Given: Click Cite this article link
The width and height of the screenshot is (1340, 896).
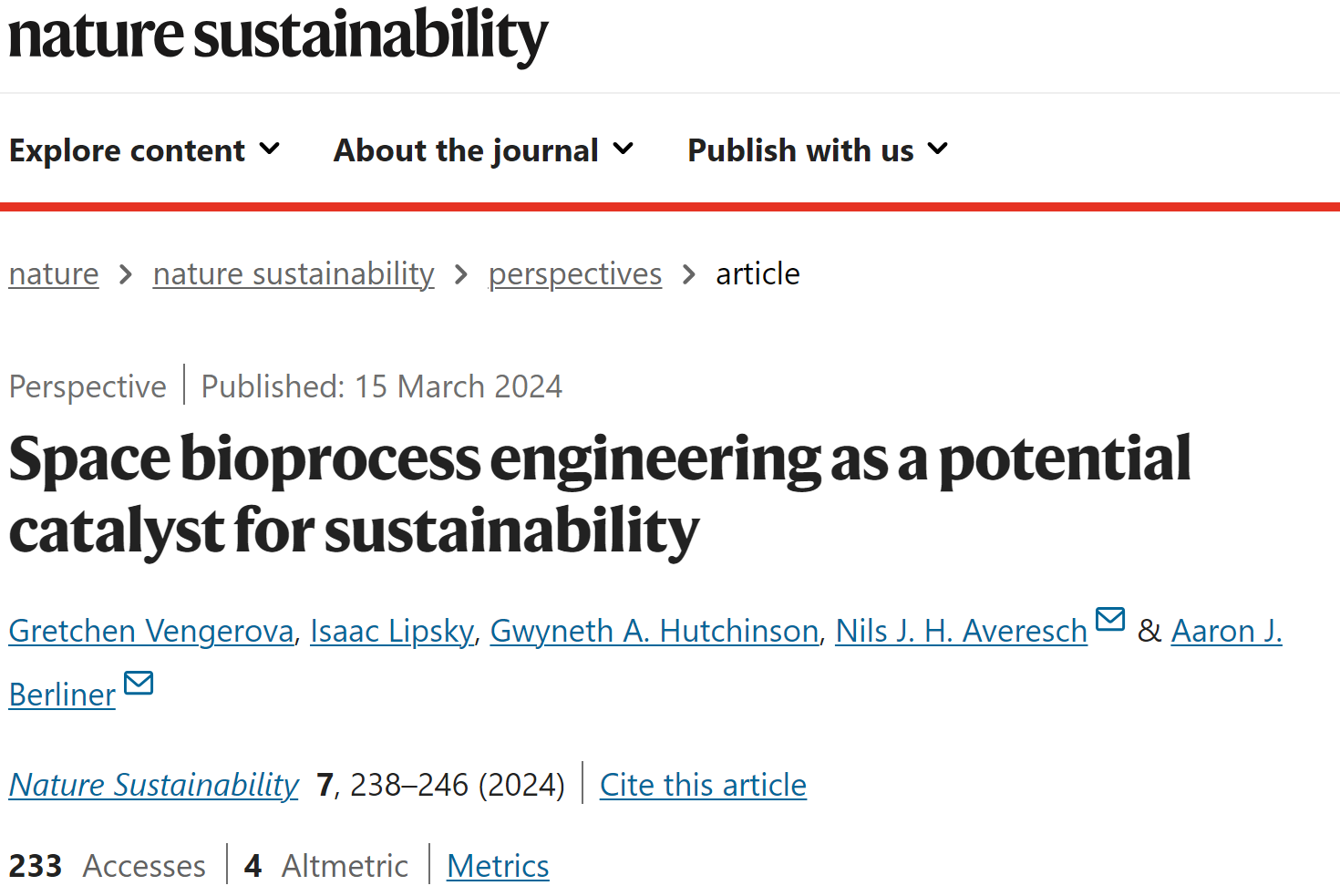Looking at the screenshot, I should tap(703, 785).
